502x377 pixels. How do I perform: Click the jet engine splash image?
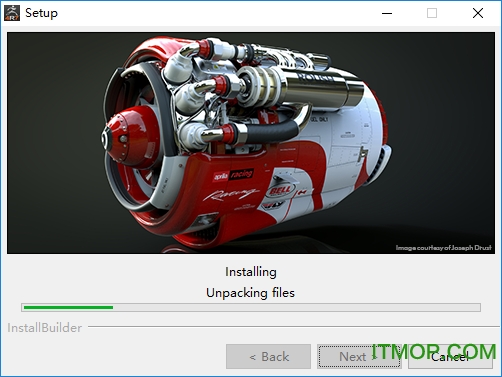[x=251, y=143]
